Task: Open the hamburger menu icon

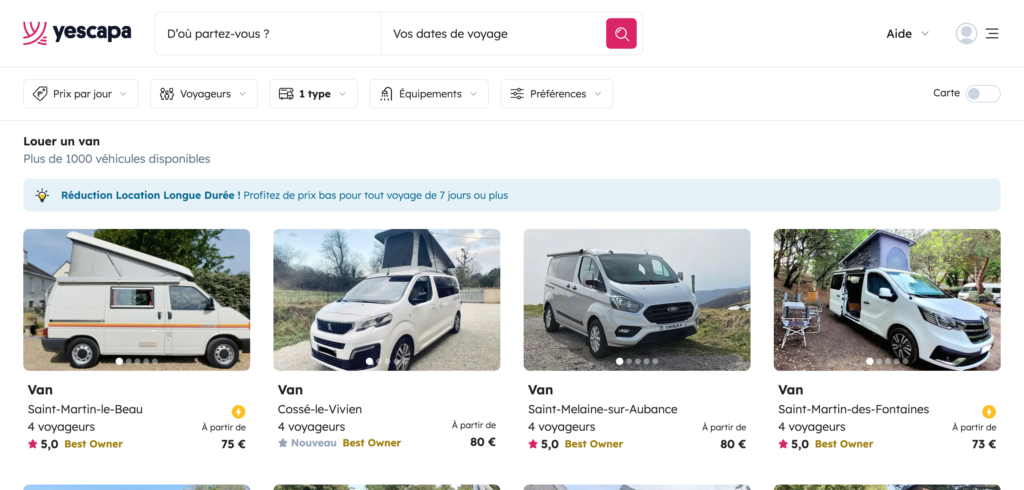Action: coord(992,33)
